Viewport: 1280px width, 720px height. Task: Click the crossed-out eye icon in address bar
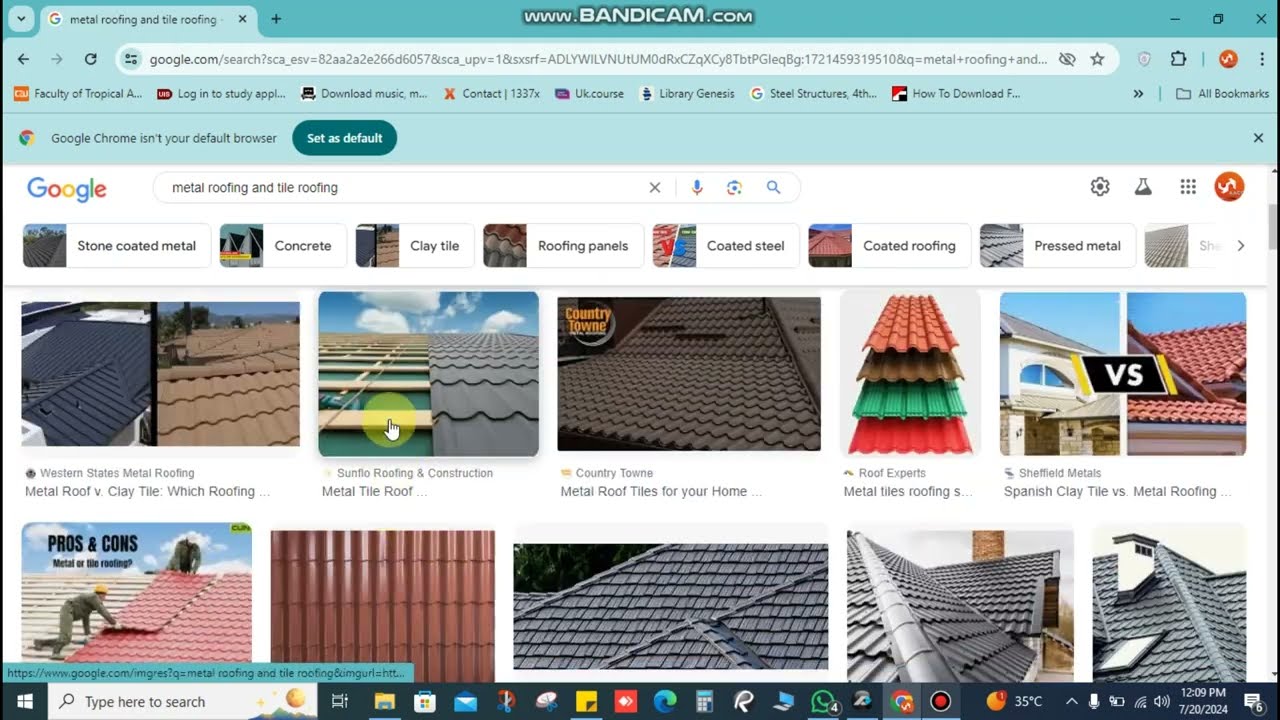(1067, 59)
